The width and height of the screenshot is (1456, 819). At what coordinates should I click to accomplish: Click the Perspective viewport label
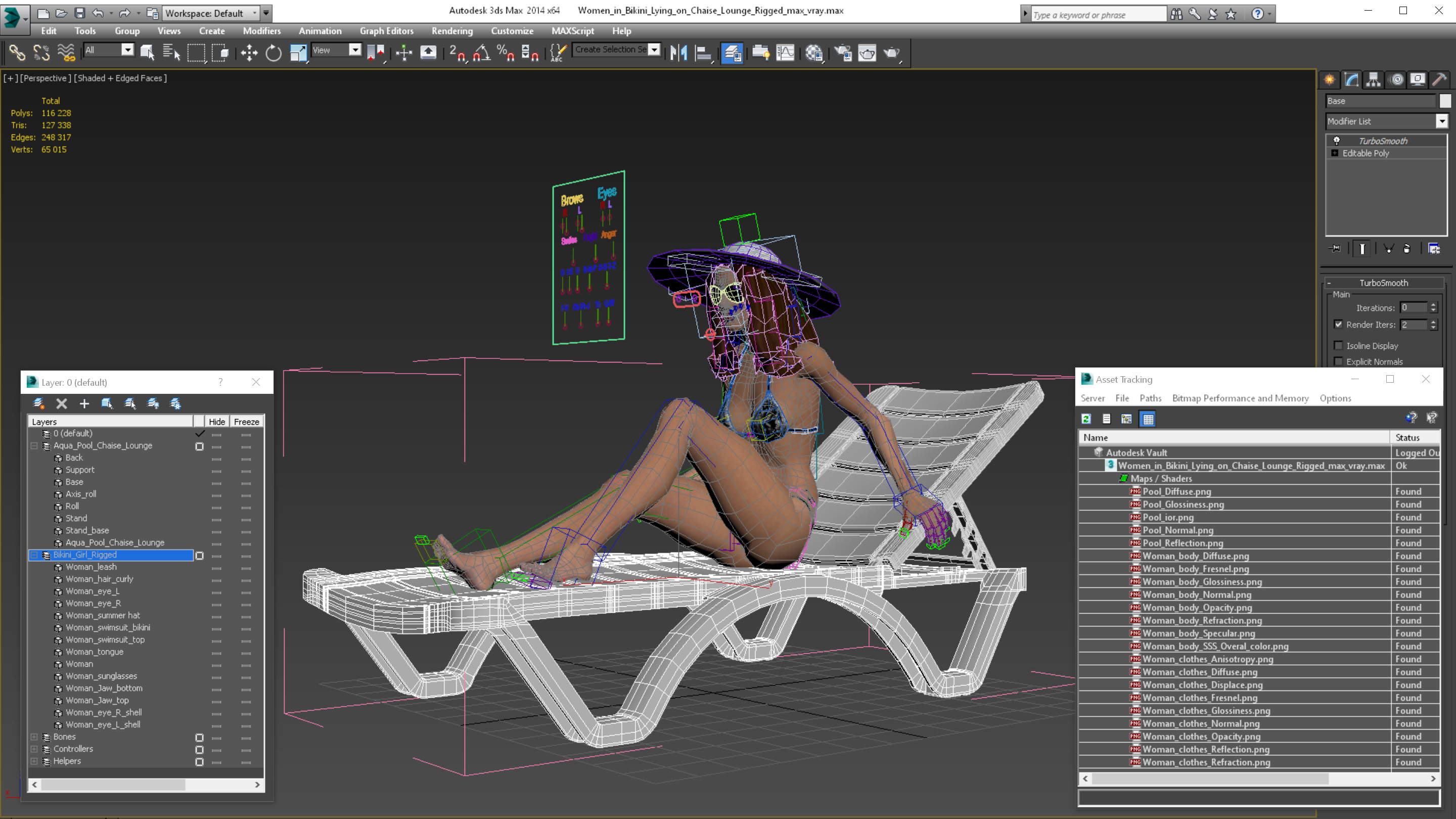click(46, 78)
